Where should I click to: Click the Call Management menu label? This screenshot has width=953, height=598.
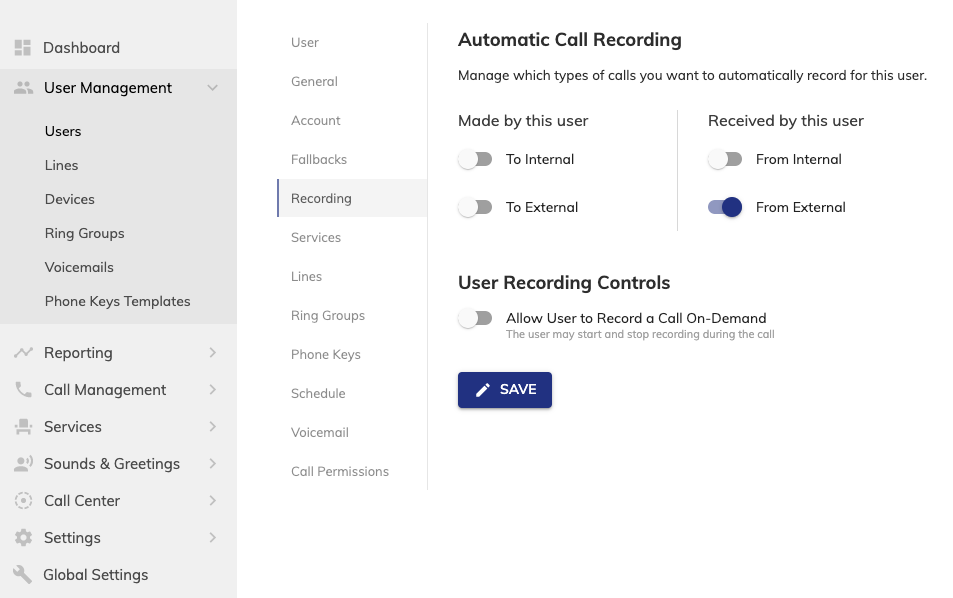[x=105, y=390]
